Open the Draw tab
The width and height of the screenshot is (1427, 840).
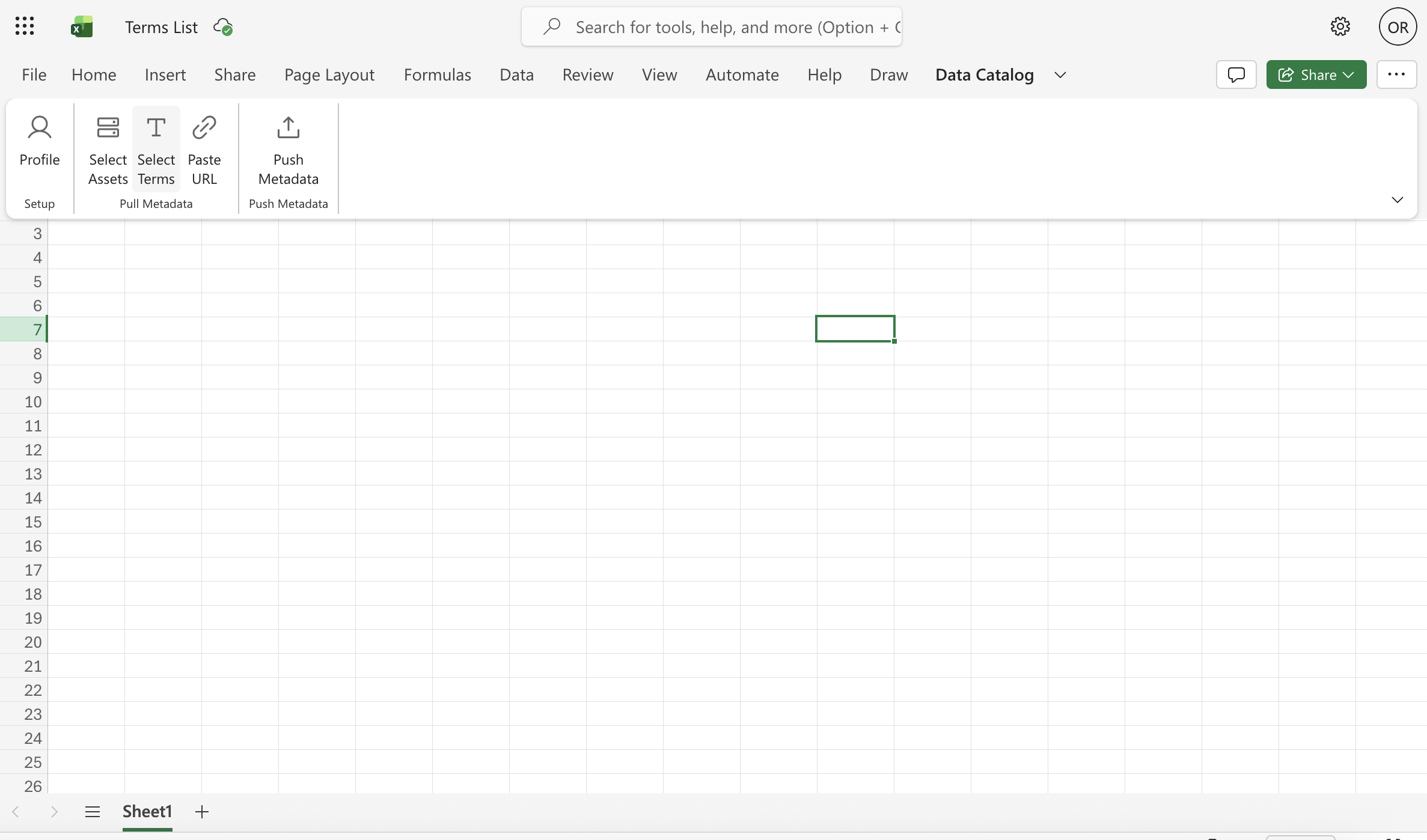889,75
